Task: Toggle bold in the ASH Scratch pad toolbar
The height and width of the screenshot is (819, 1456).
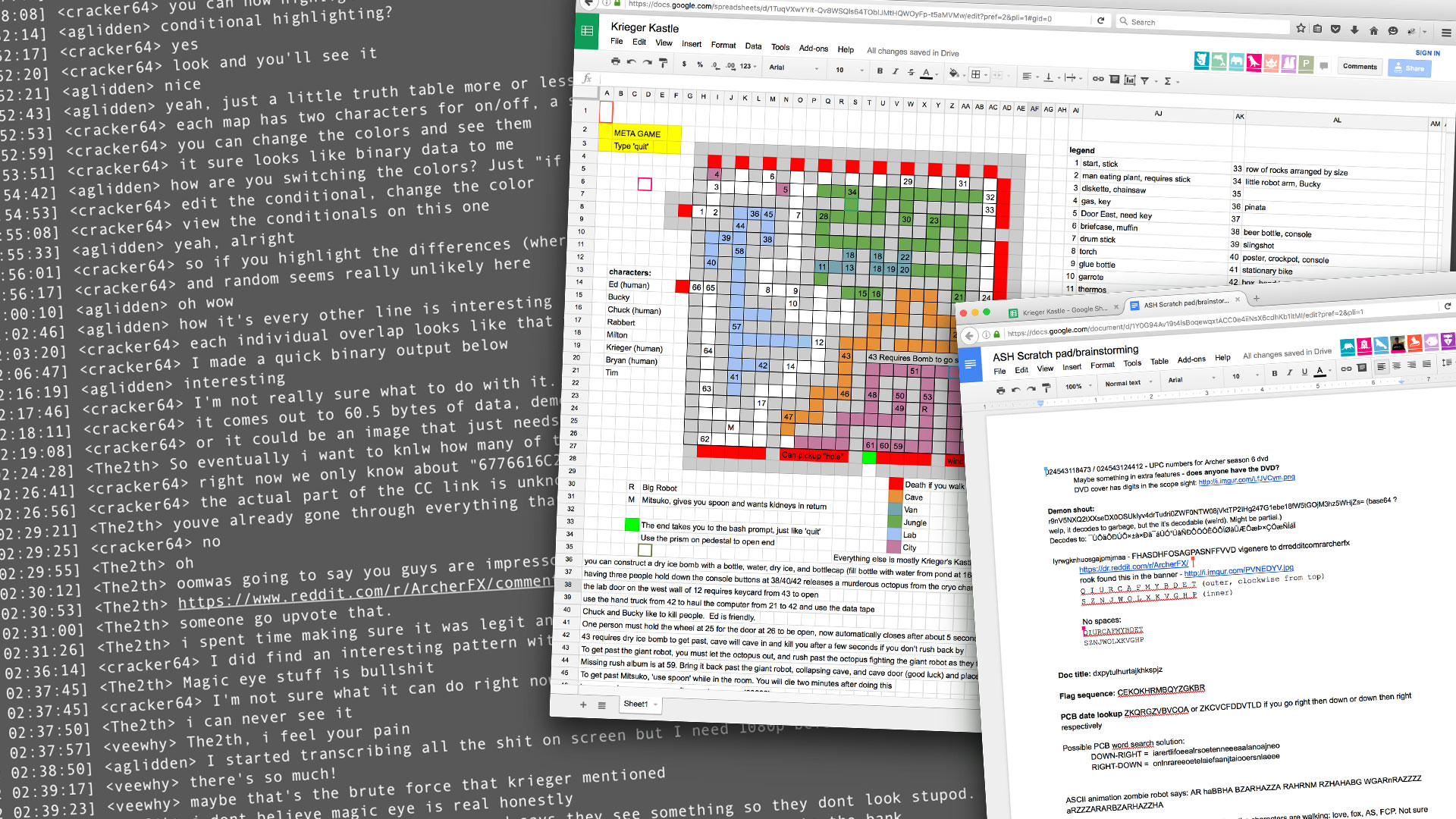Action: tap(1275, 373)
